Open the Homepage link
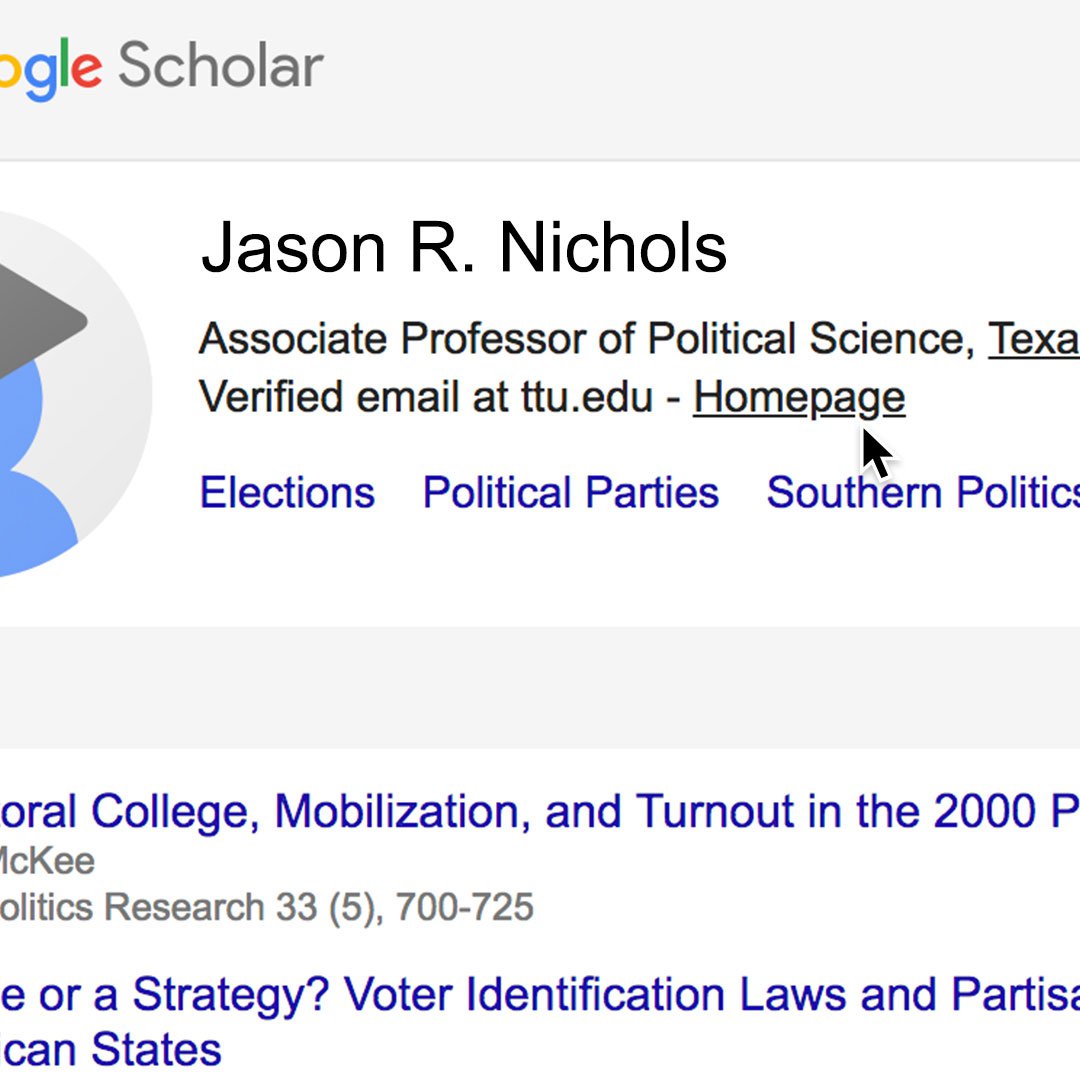Viewport: 1080px width, 1080px height. pos(799,397)
